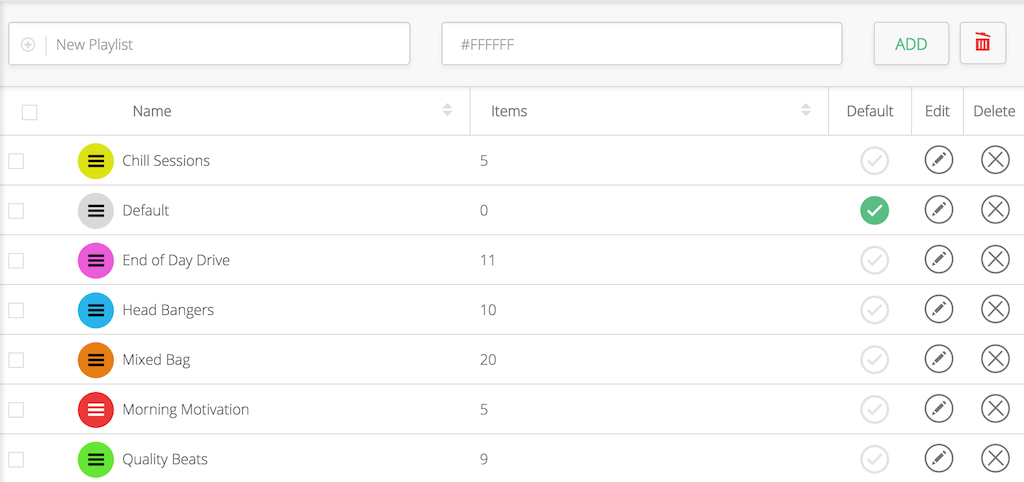The width and height of the screenshot is (1024, 482).
Task: Open the Morning Motivation playlist name
Action: 185,410
